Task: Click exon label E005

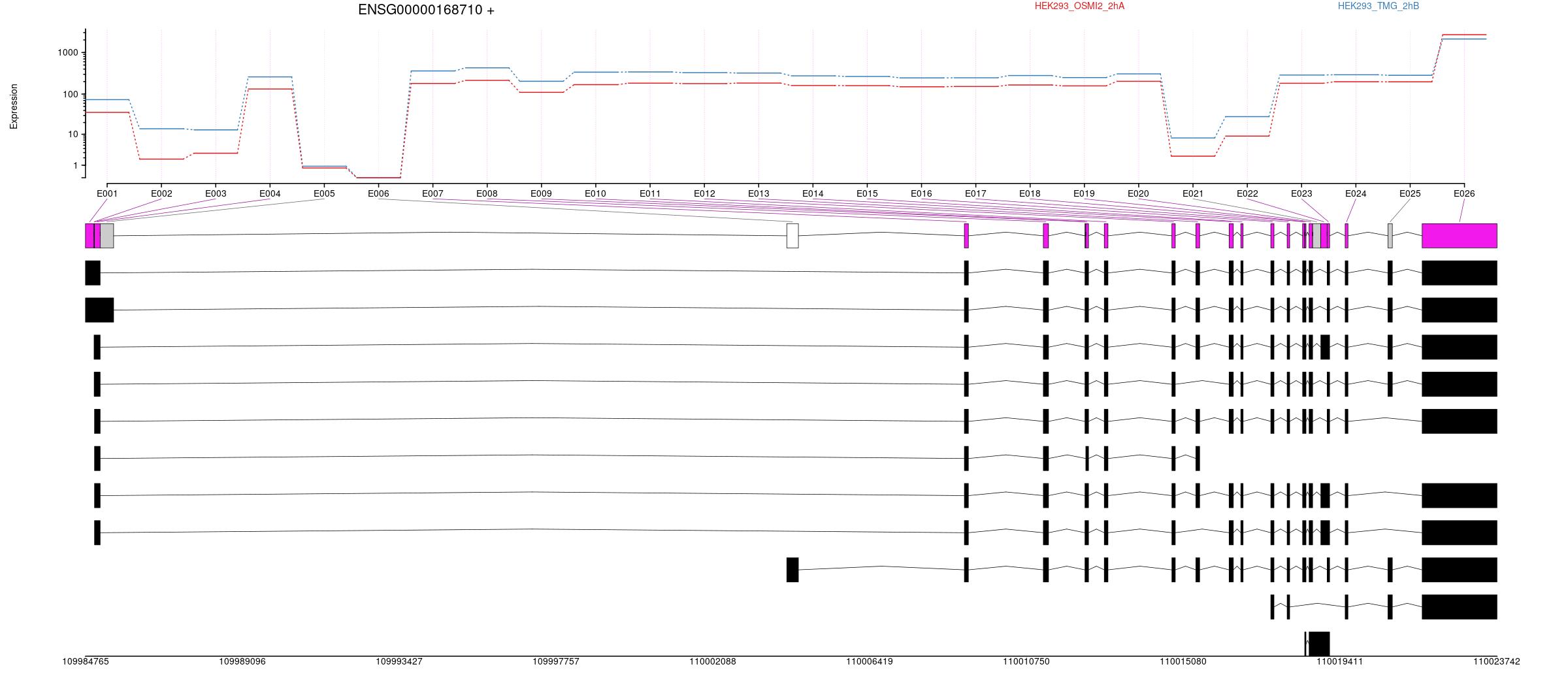Action: [x=324, y=193]
